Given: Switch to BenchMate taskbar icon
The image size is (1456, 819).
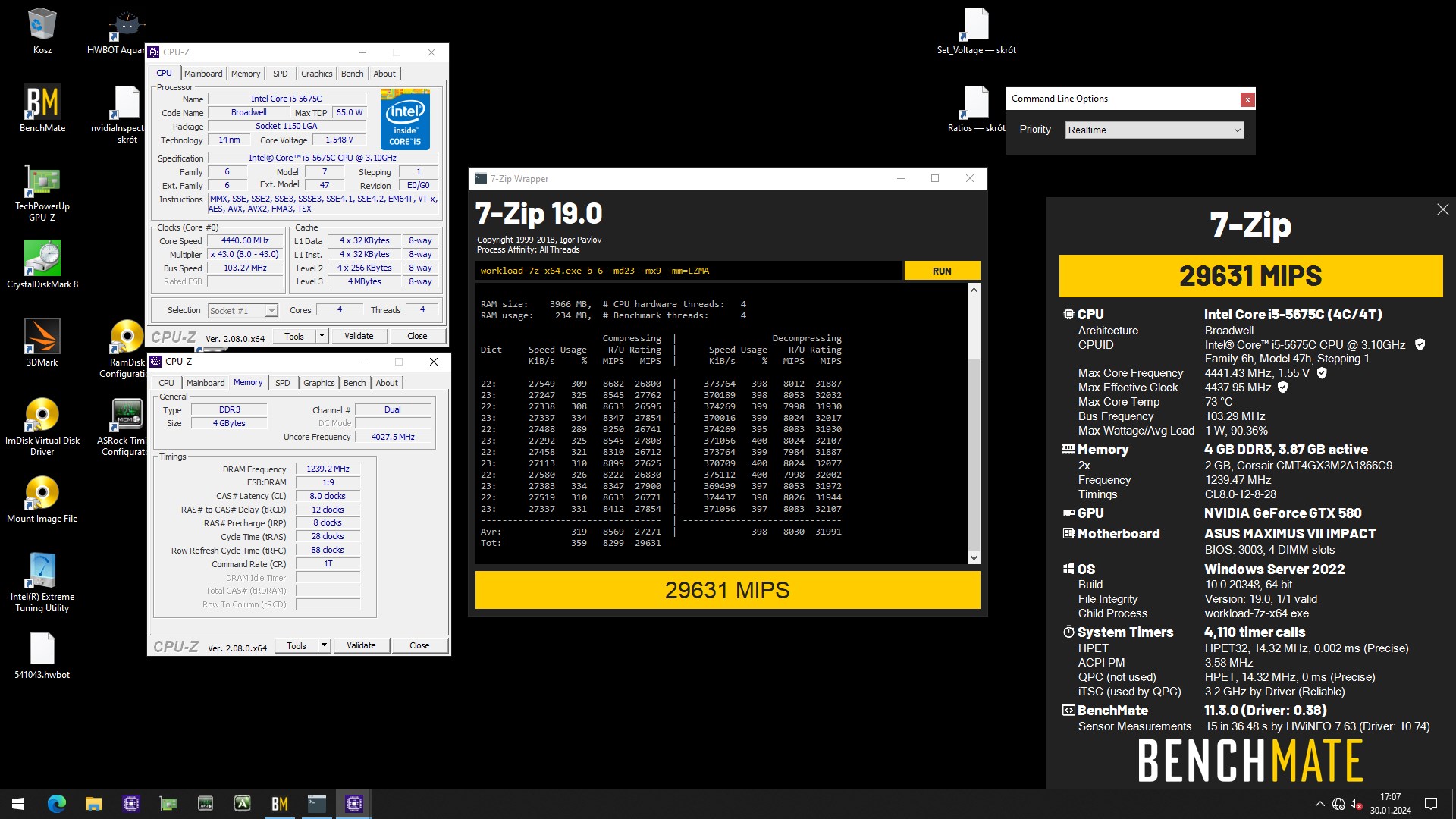Looking at the screenshot, I should click(x=280, y=804).
